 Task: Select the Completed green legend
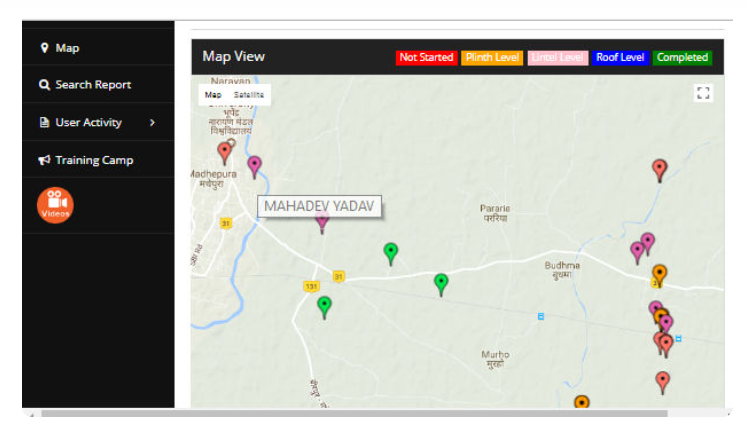[x=682, y=58]
